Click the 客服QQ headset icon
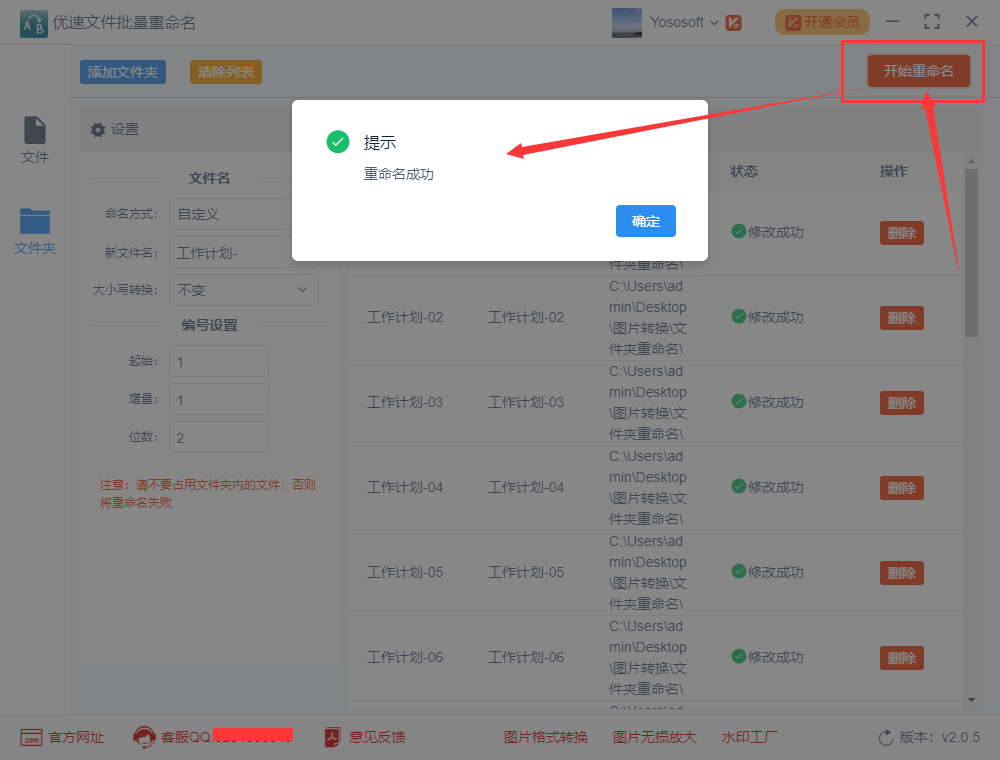Image resolution: width=1000 pixels, height=760 pixels. (144, 737)
